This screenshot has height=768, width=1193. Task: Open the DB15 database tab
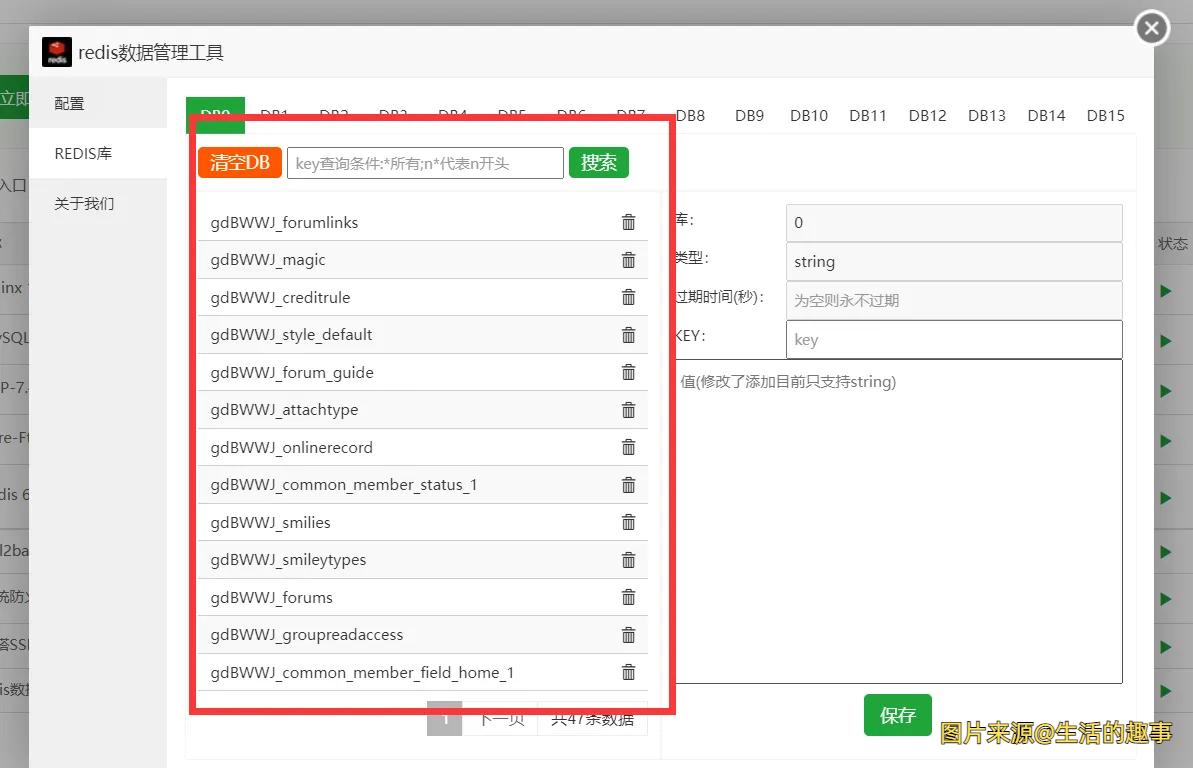click(1105, 115)
